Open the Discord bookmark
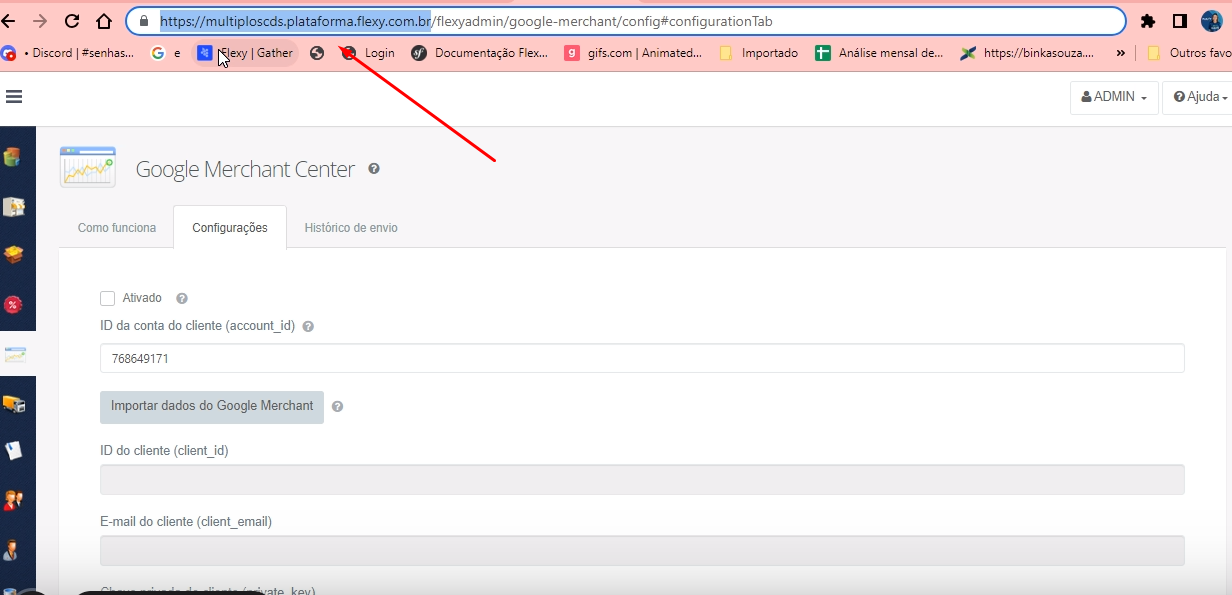The image size is (1232, 595). (x=69, y=53)
